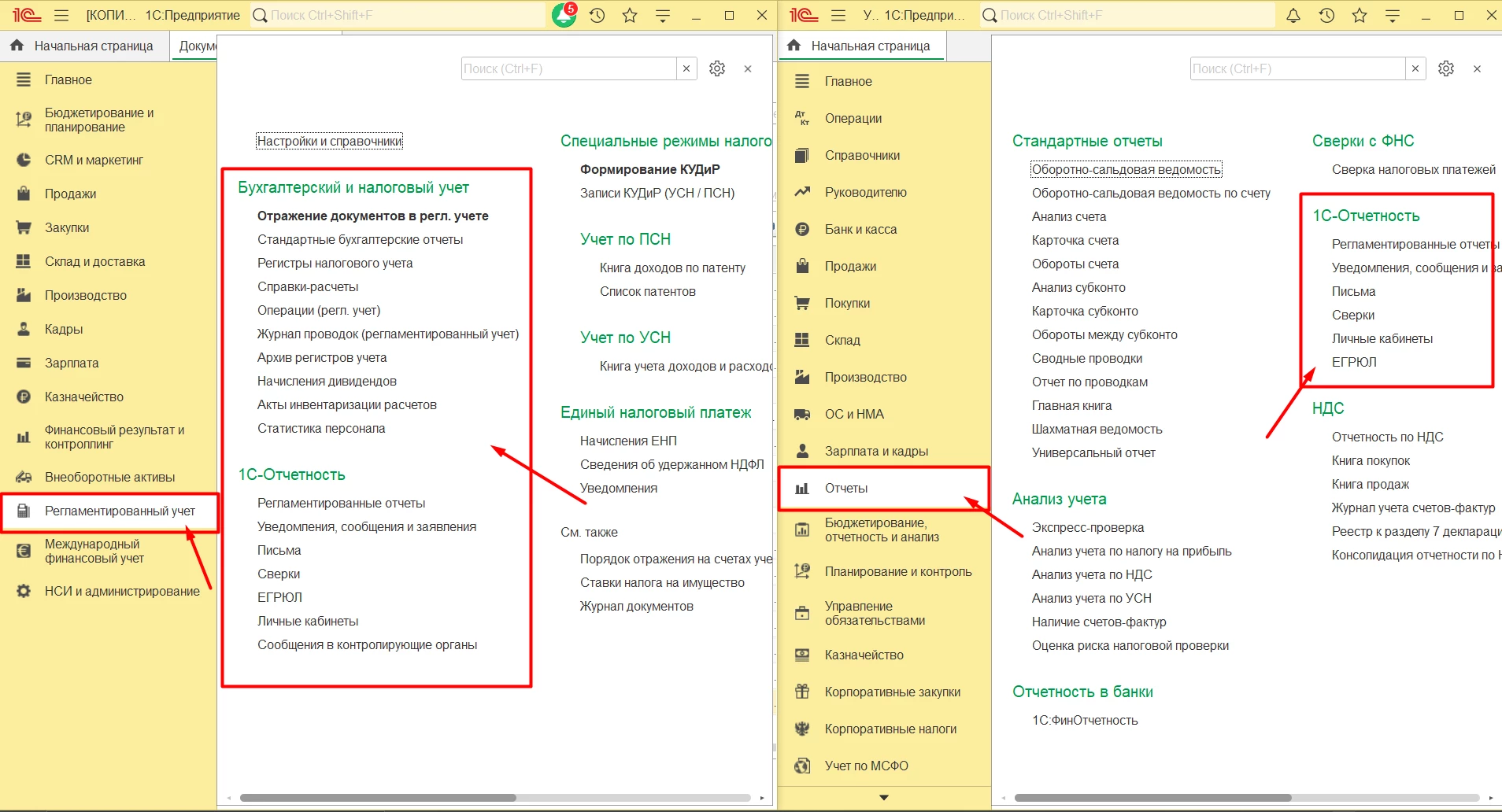Open favorites star in right window

[1360, 15]
